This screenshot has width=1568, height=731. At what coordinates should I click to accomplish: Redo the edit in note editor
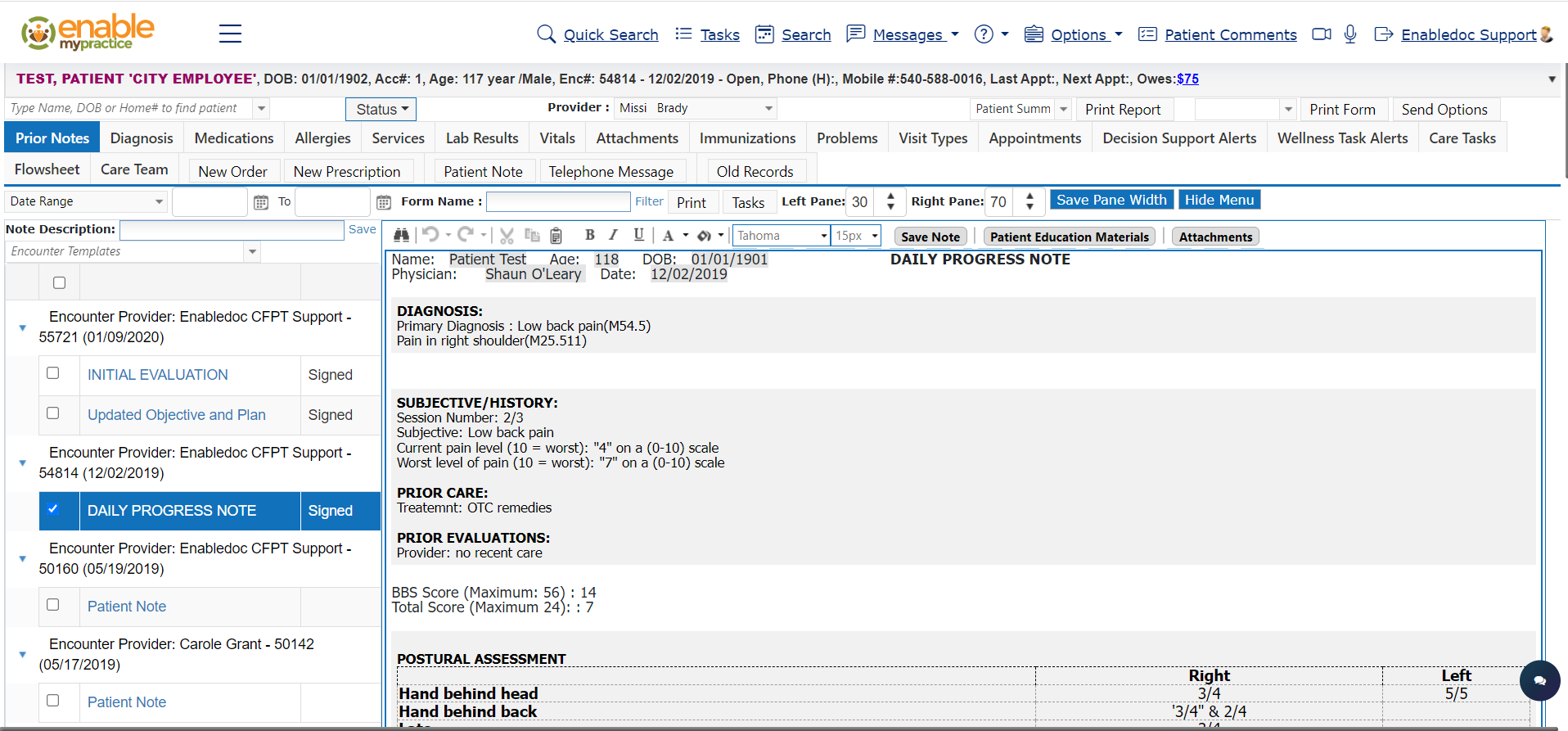(466, 235)
